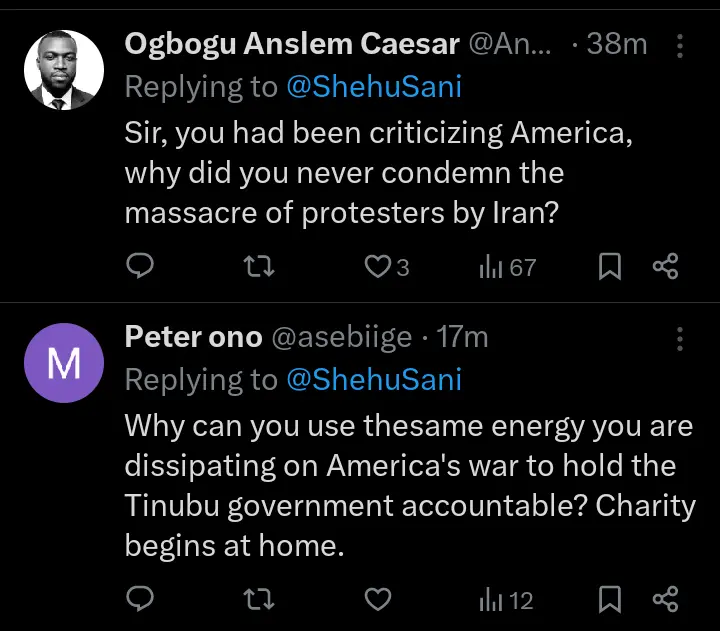Share Ogbogu Anslem Caesar's tweet
The width and height of the screenshot is (720, 631).
pyautogui.click(x=665, y=267)
